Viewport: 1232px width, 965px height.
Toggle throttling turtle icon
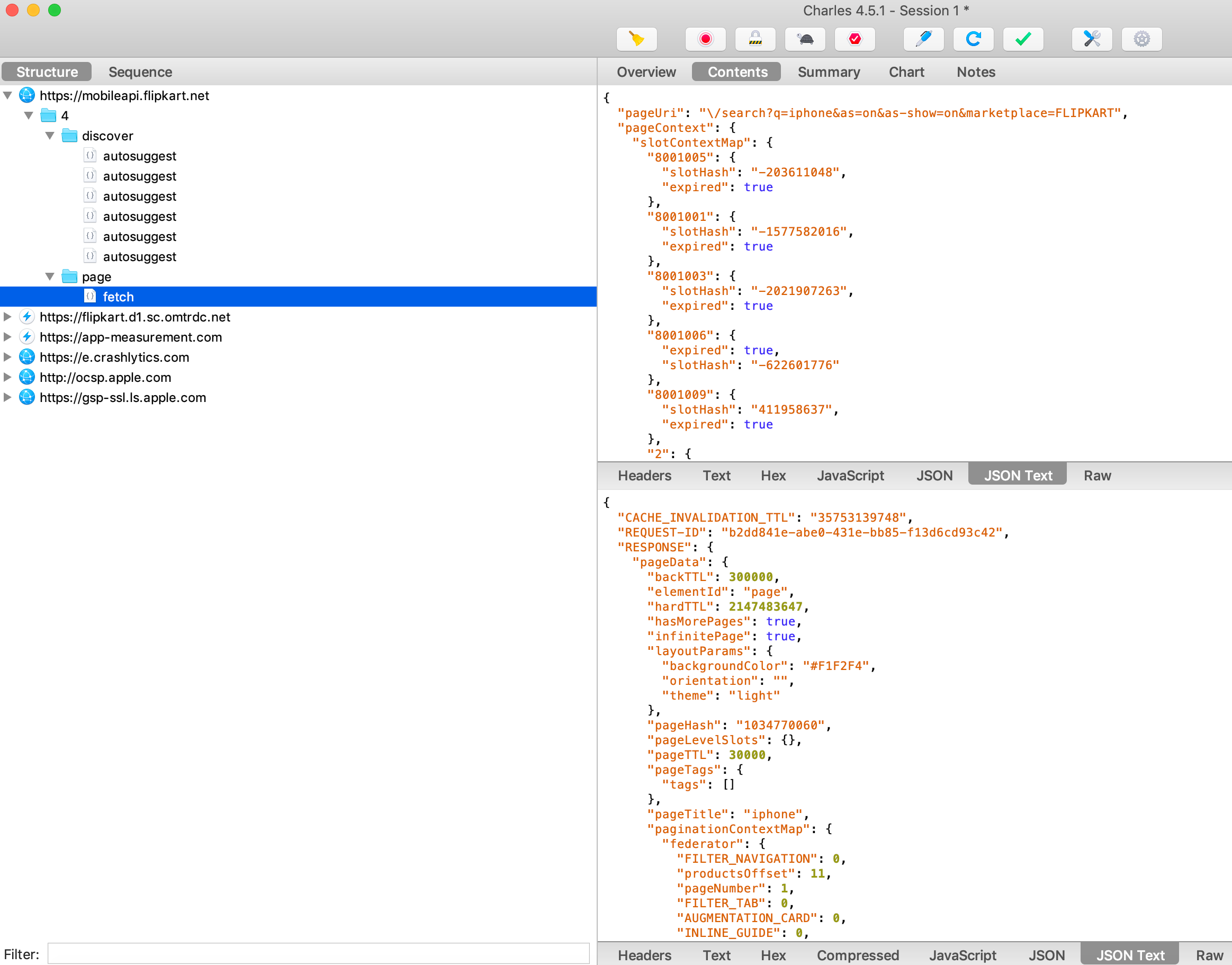pos(805,39)
